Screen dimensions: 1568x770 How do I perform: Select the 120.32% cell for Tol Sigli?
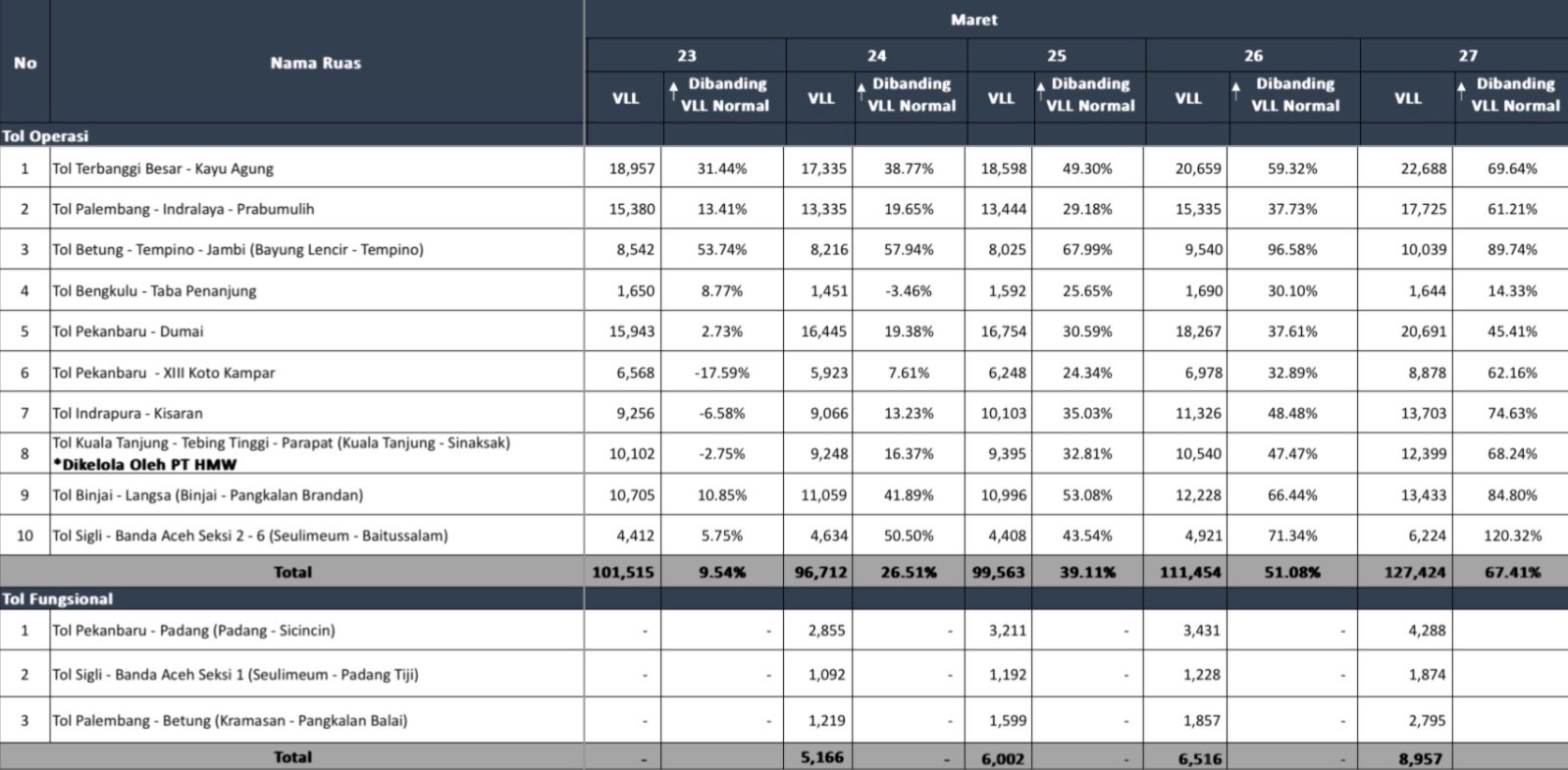coord(1512,536)
